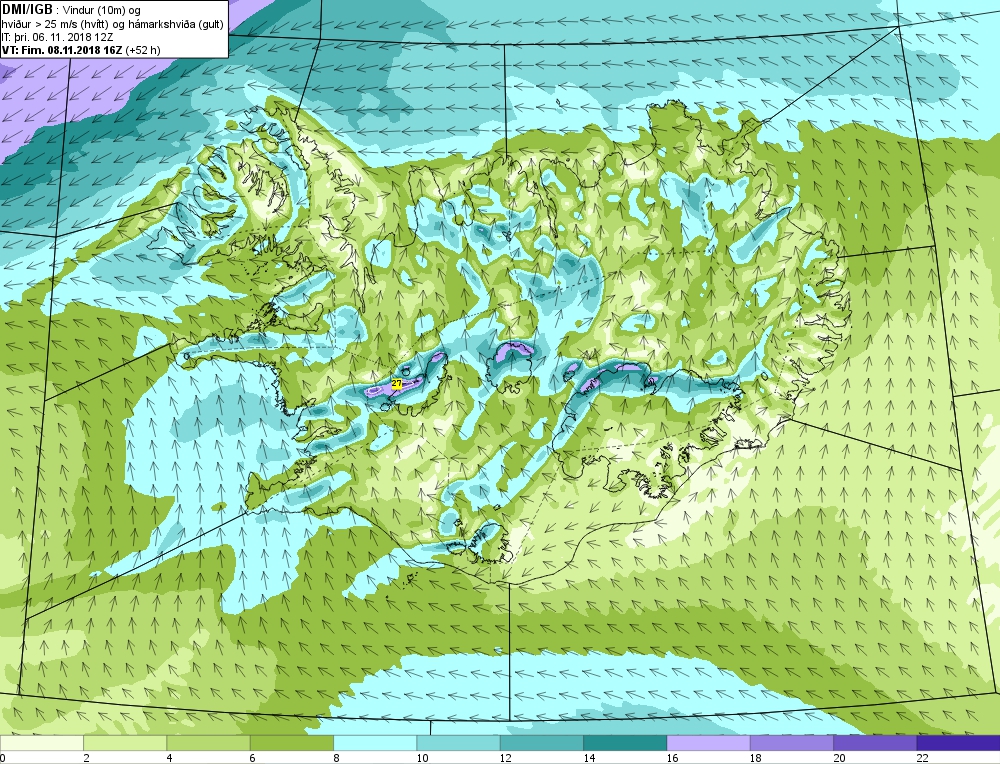Viewport: 1000px width, 764px height.
Task: Select the 14–16 m/s dark teal swatch
Action: [x=625, y=744]
